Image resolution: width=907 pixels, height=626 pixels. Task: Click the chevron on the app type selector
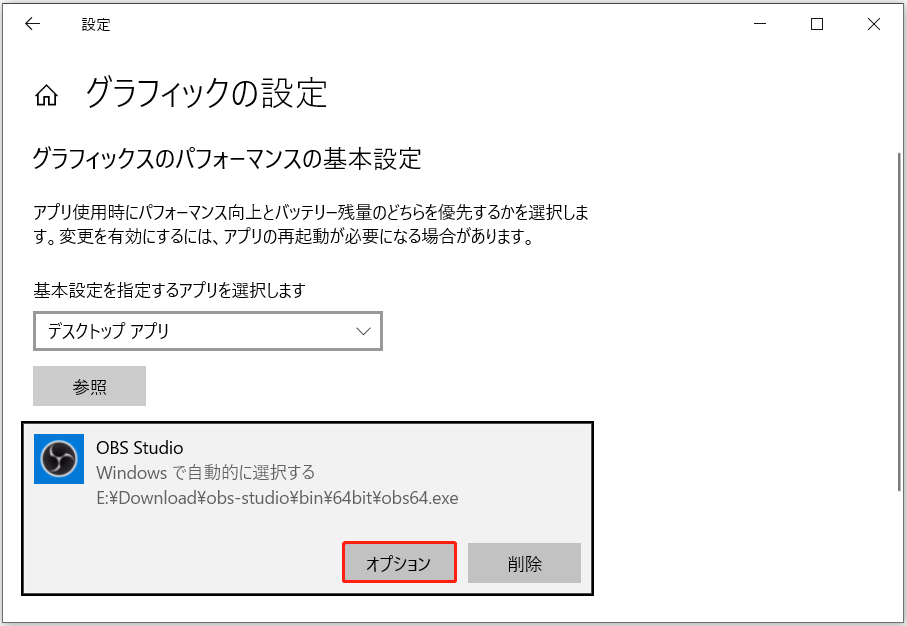coord(362,331)
